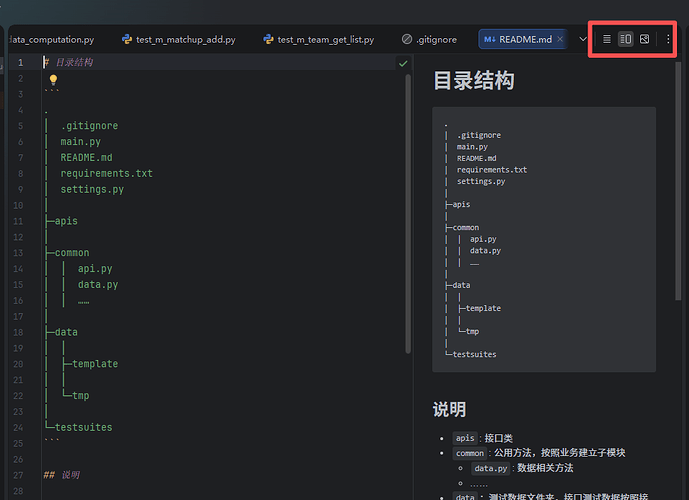Click the 目录结构 heading in the preview

pos(474,81)
